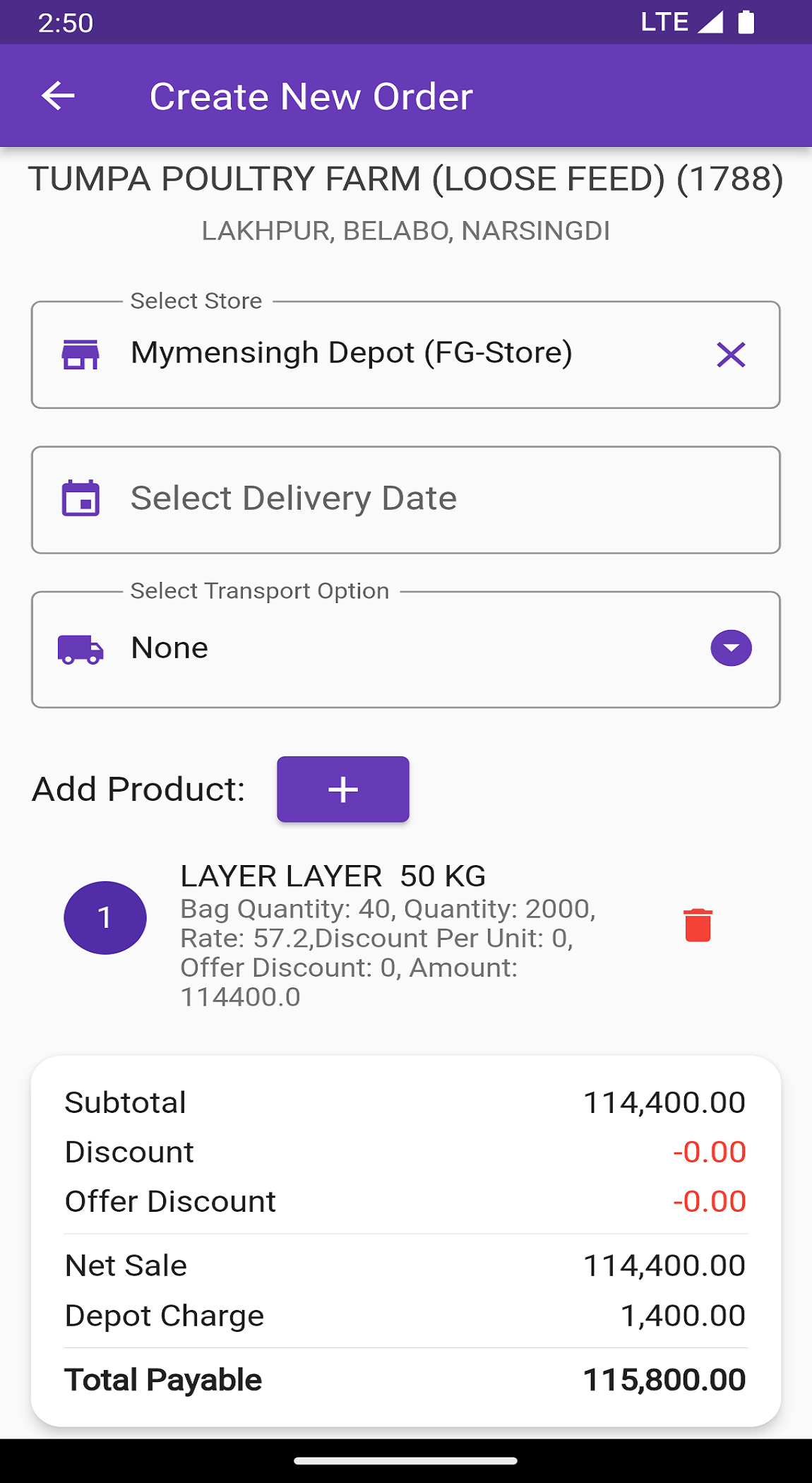Delete the LAYER LAYER 50 KG item
This screenshot has width=812, height=1483.
click(x=698, y=925)
